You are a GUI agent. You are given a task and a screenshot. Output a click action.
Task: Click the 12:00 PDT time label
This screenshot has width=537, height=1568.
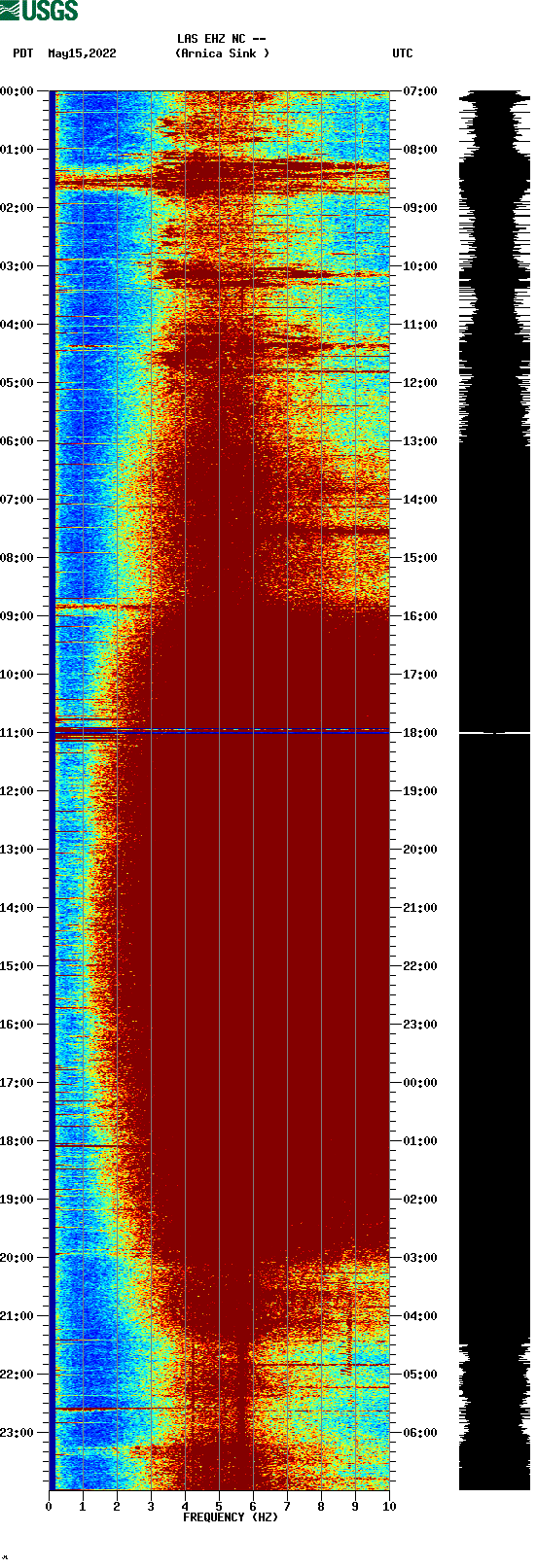(x=18, y=791)
